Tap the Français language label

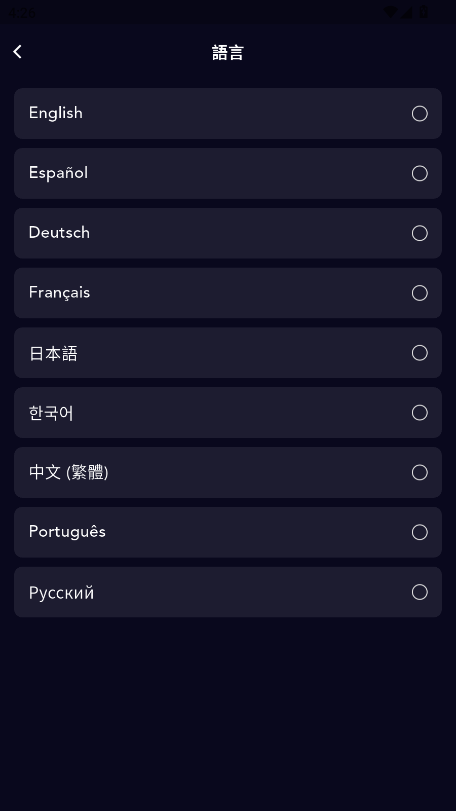tap(59, 293)
